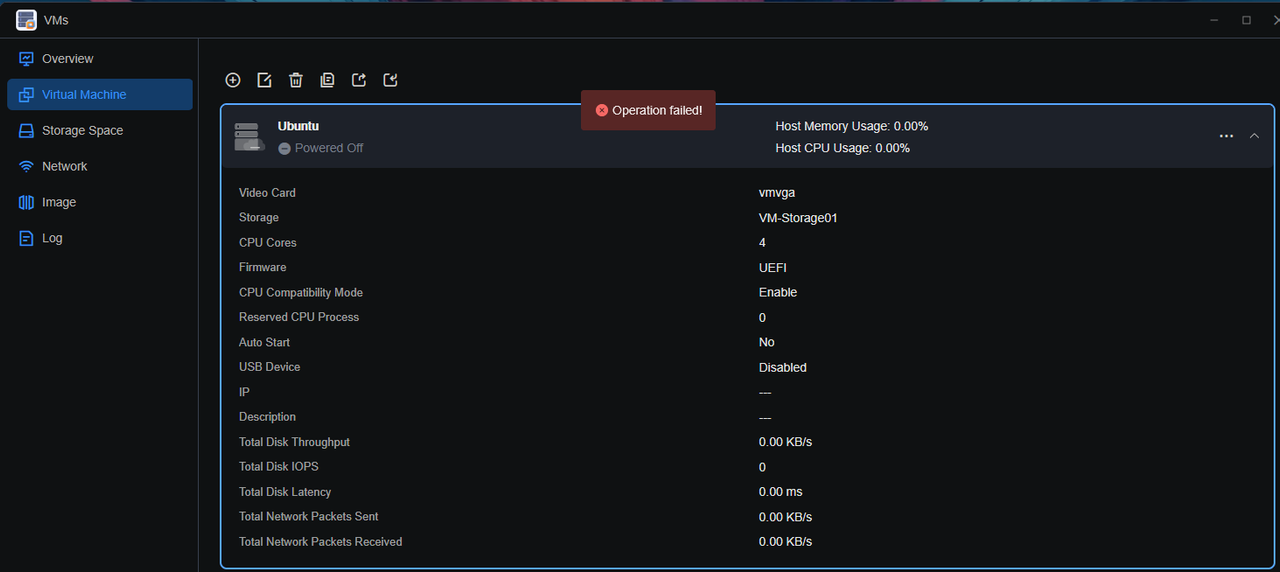Click the Auto Start label

pos(264,342)
